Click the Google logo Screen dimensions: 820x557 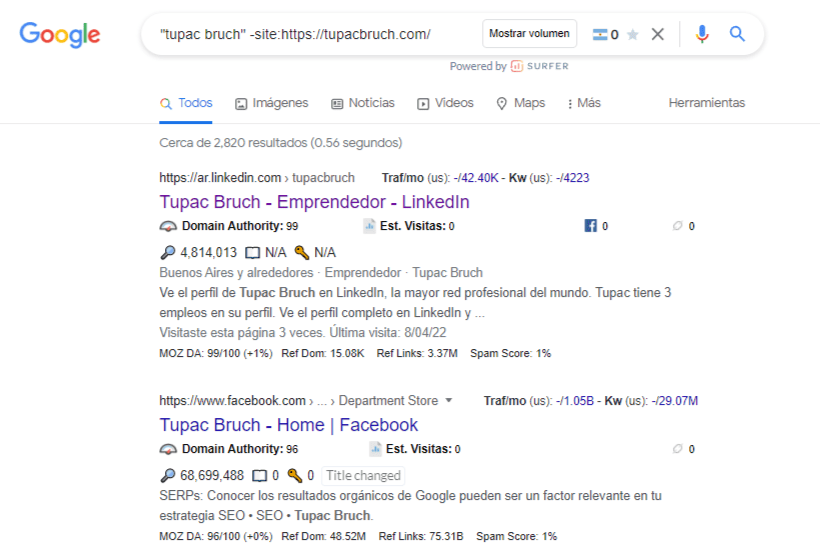60,35
